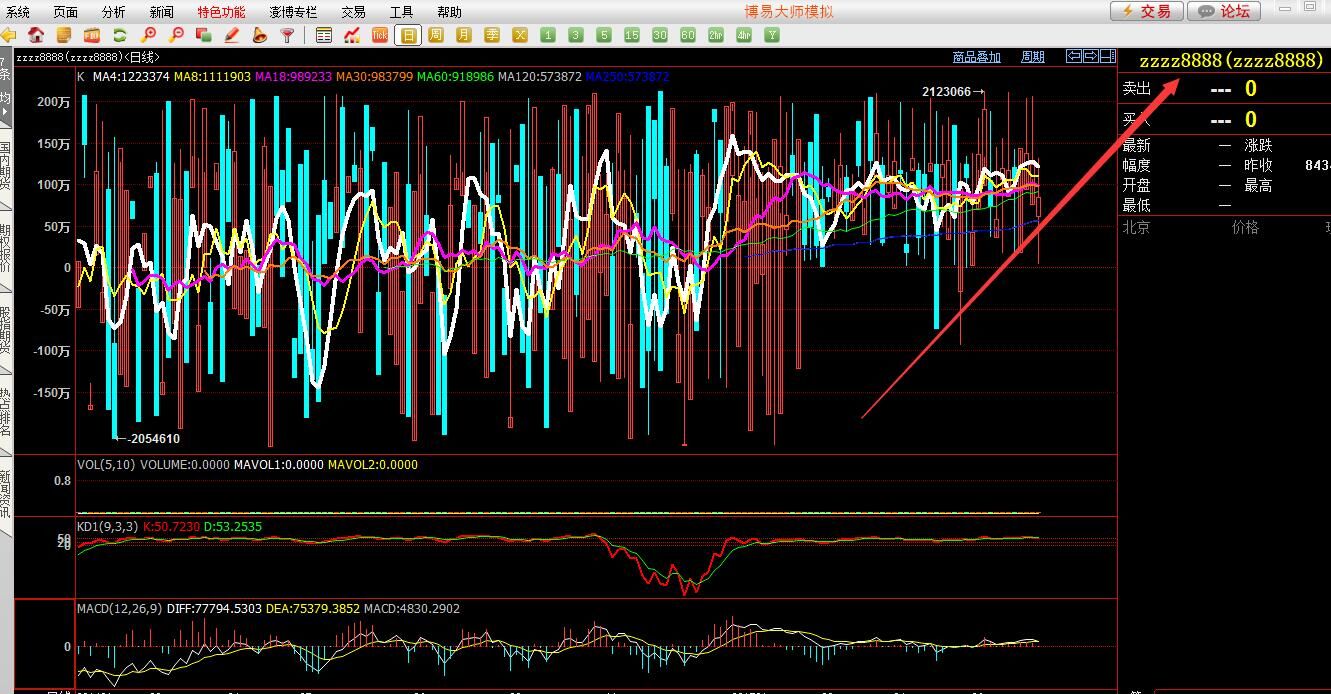Screen dimensions: 1331x694
Task: Expand the 国内期货 side panel tab
Action: [x=6, y=166]
